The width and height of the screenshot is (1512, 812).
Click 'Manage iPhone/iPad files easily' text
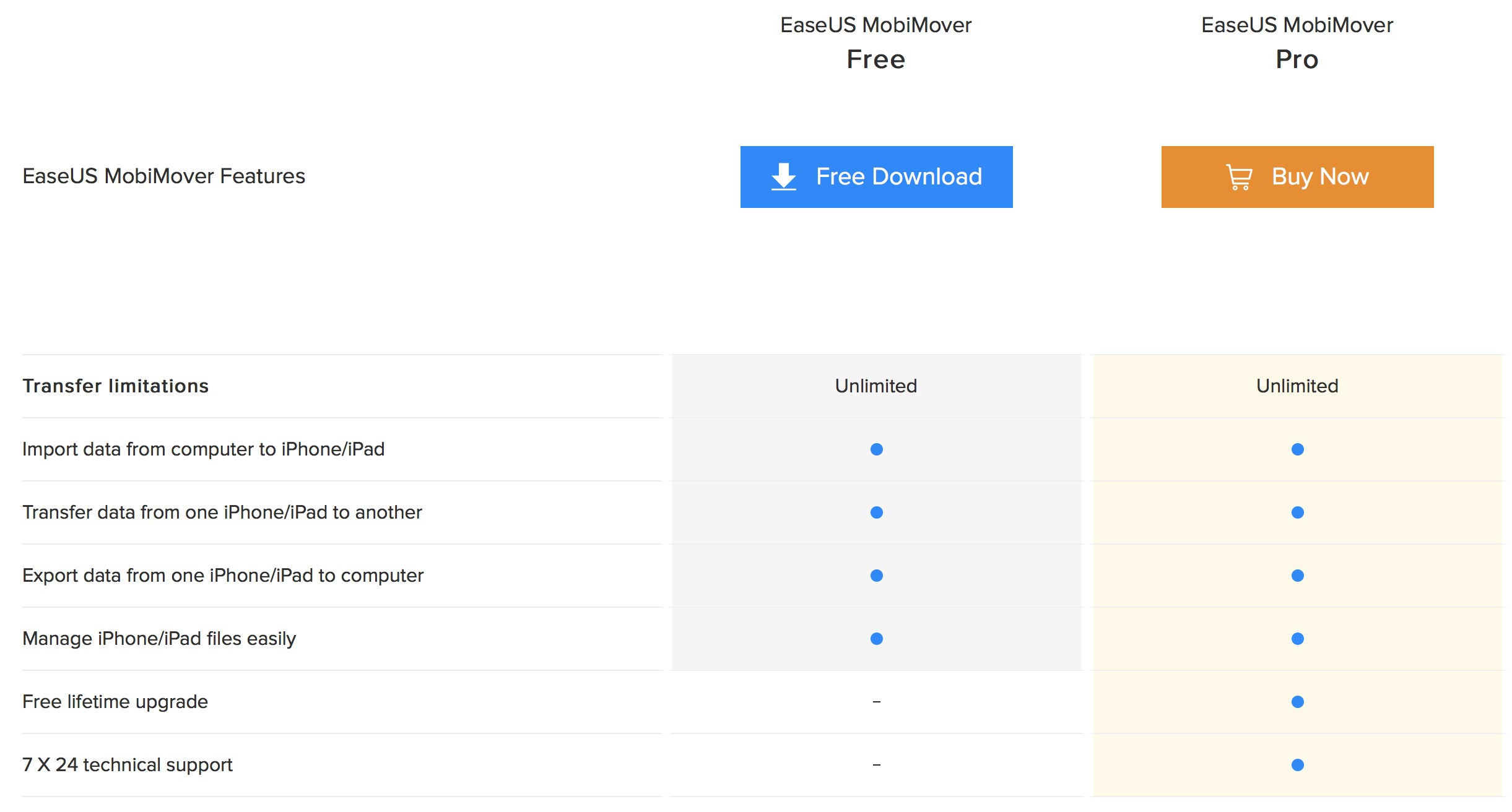(159, 639)
